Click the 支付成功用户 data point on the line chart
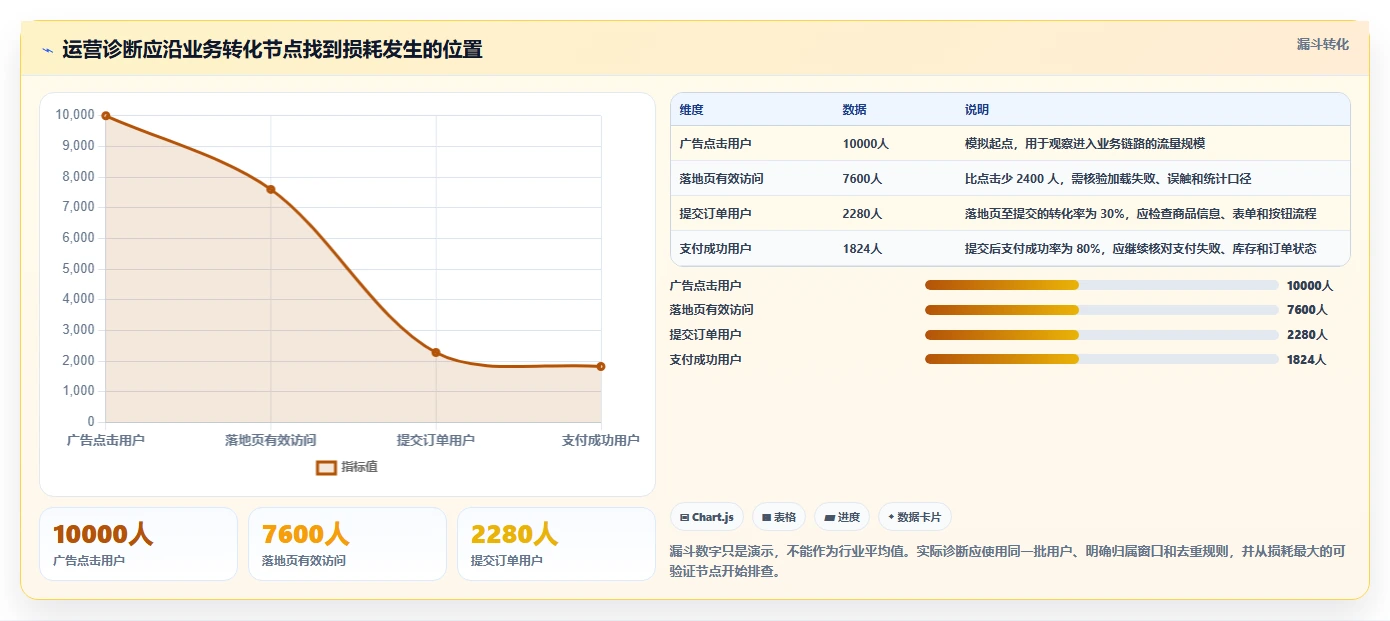Screen dimensions: 1390x621 [601, 367]
